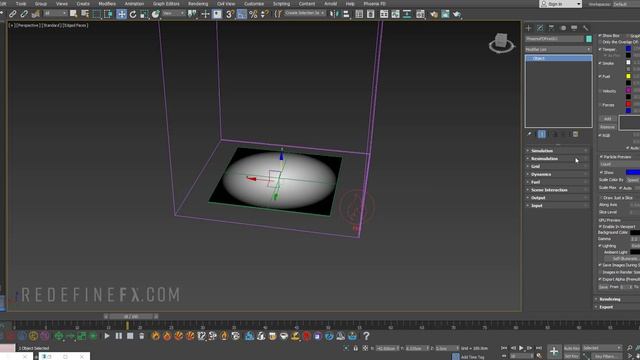The width and height of the screenshot is (640, 360).
Task: Open the Modifier List dropdown
Action: coord(558,49)
